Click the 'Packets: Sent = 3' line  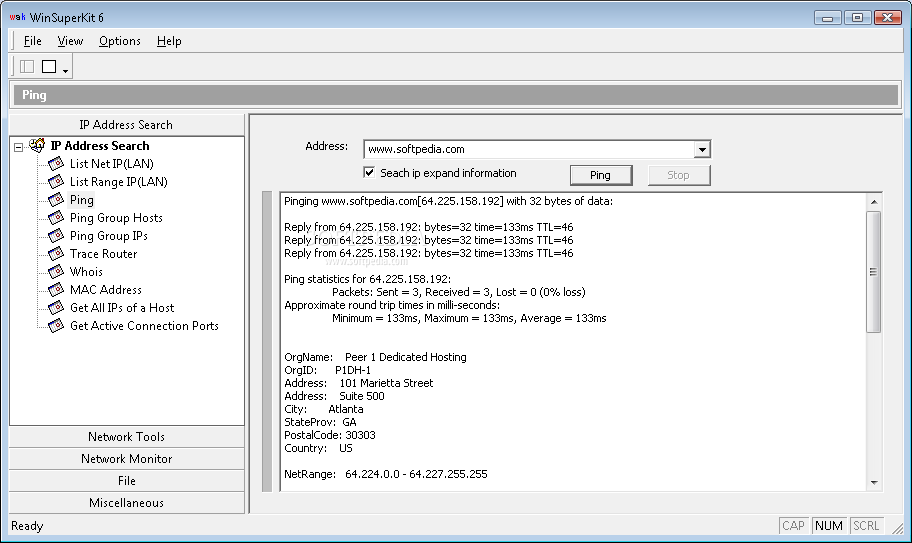(x=459, y=292)
